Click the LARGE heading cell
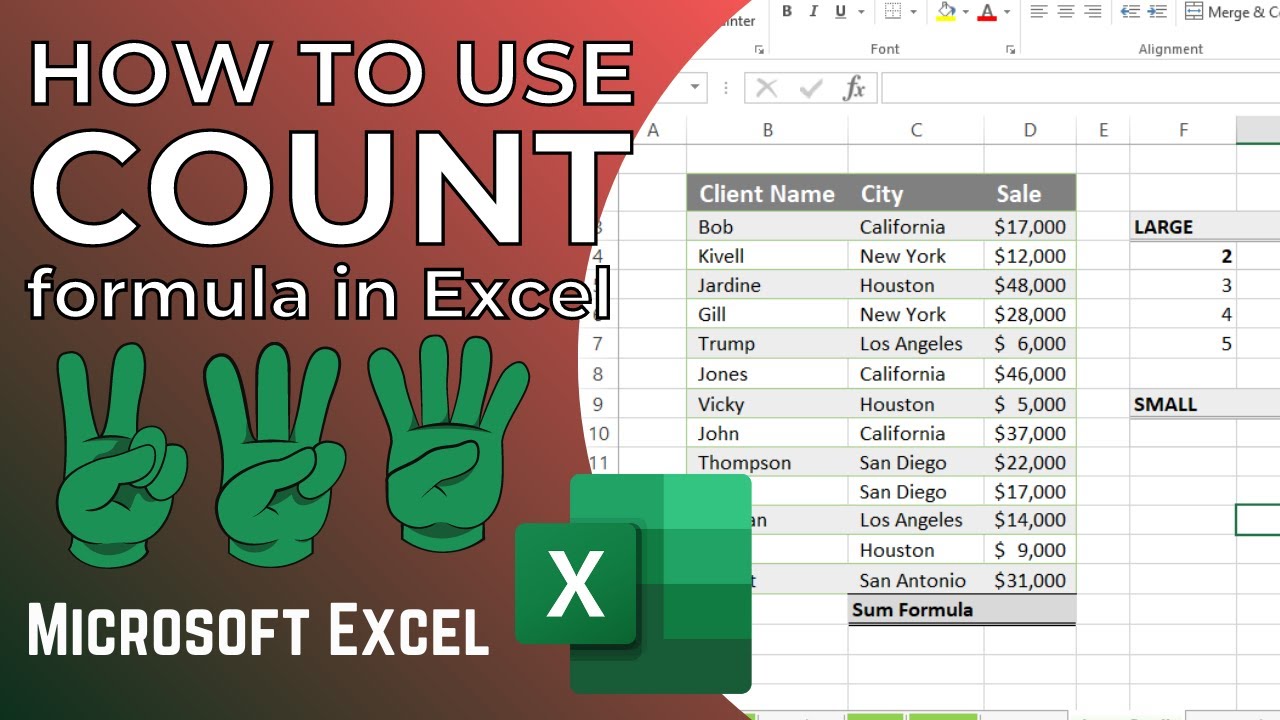The width and height of the screenshot is (1280, 720). 1183,227
